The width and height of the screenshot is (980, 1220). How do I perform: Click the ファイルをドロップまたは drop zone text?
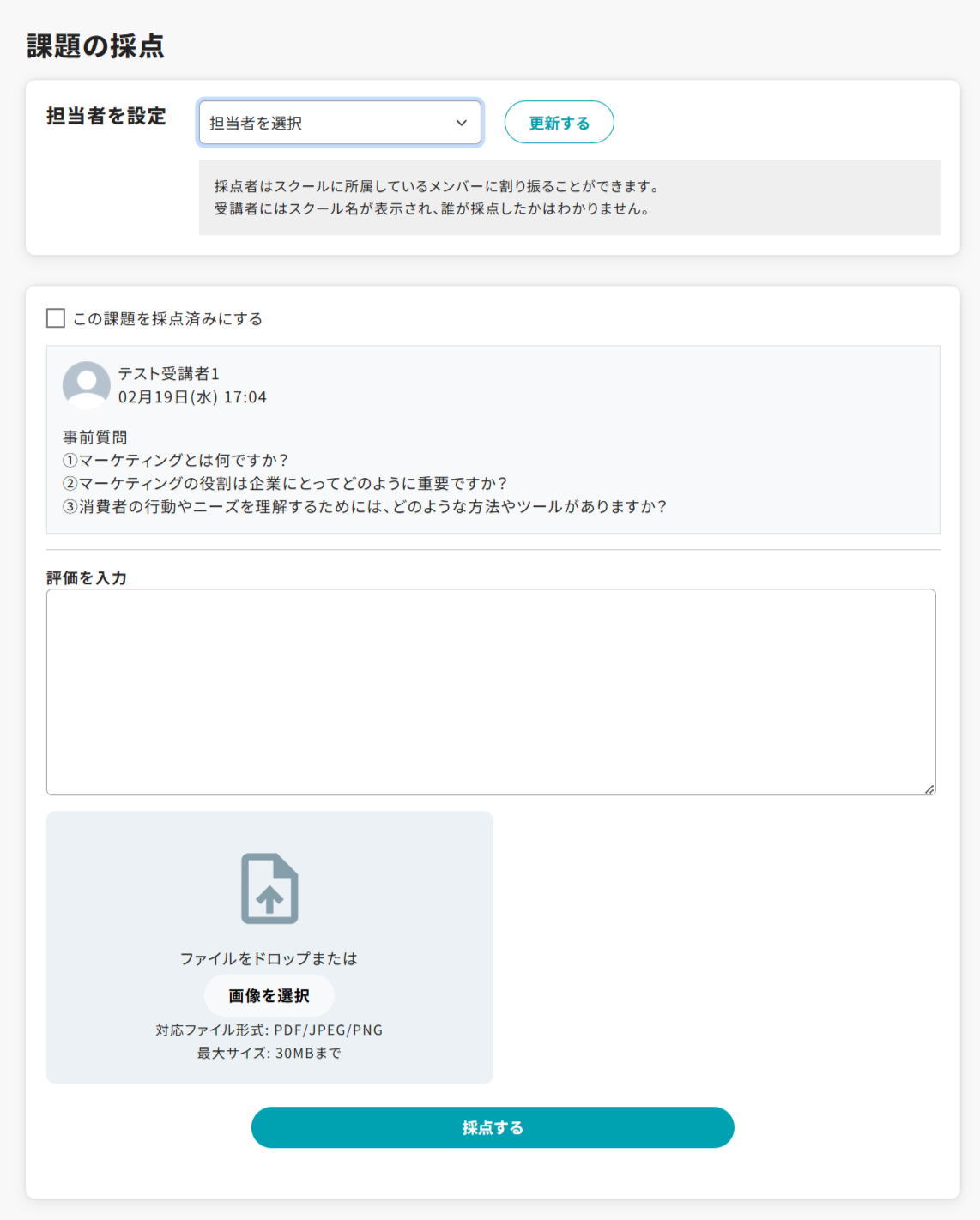click(269, 958)
